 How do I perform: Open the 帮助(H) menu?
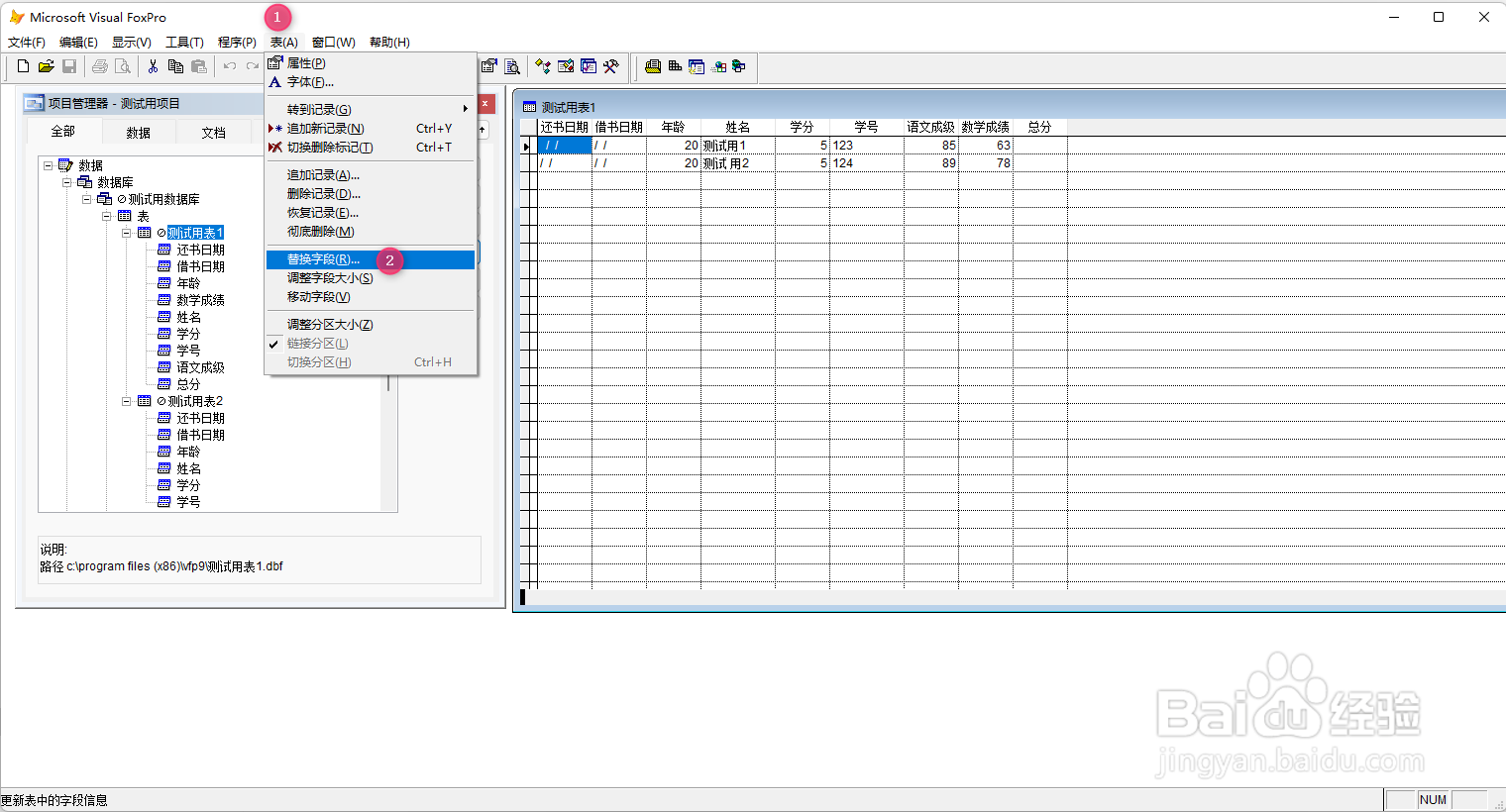(x=389, y=42)
